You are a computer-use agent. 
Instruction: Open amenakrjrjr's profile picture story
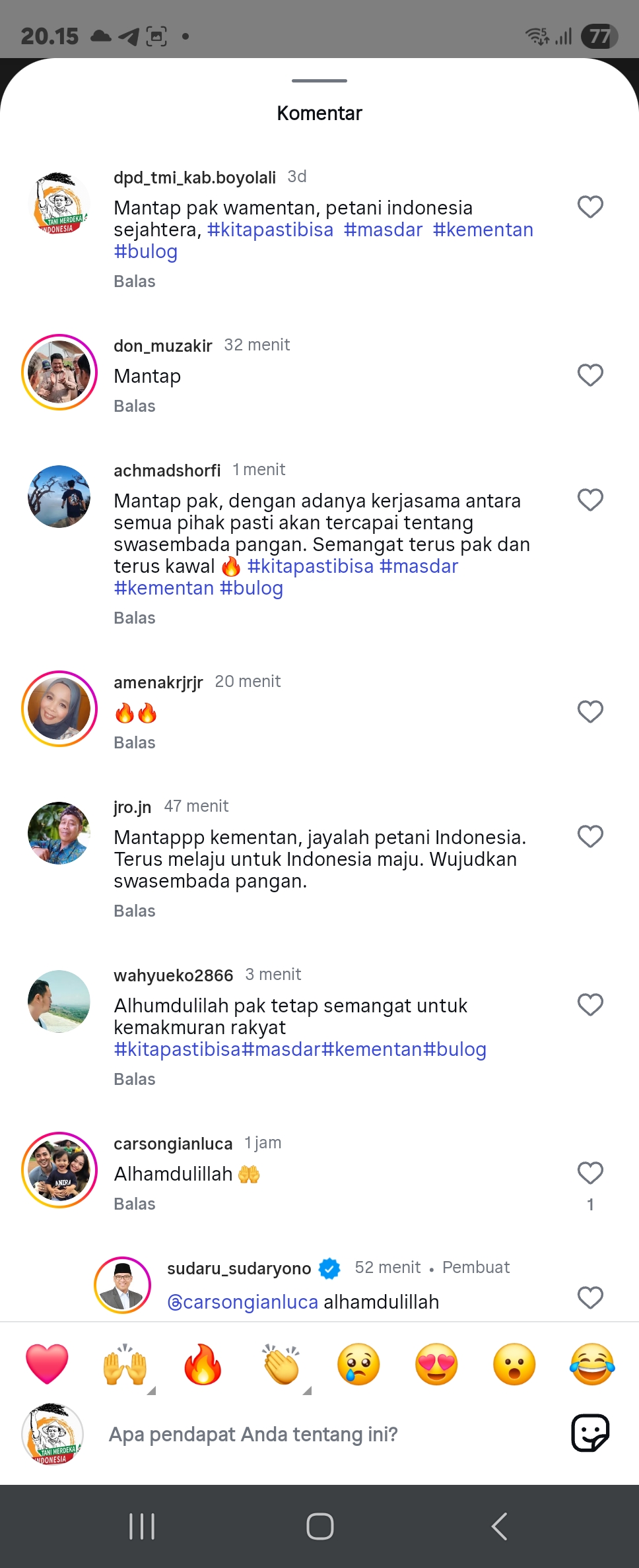click(x=59, y=709)
